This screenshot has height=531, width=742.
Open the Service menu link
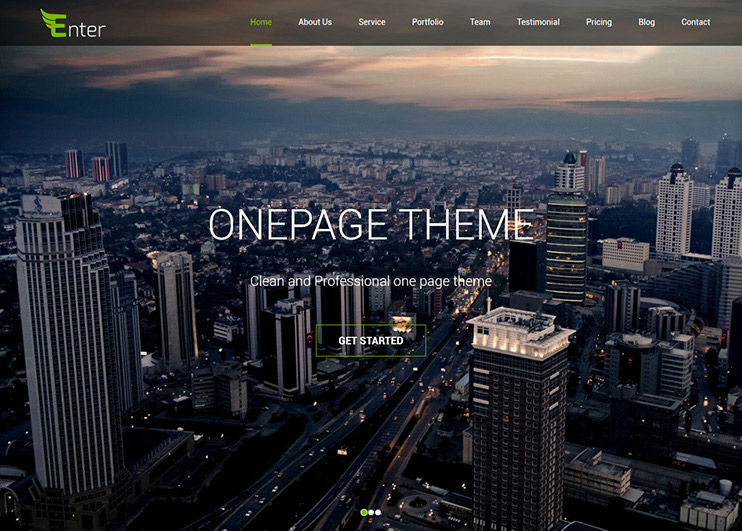(371, 22)
